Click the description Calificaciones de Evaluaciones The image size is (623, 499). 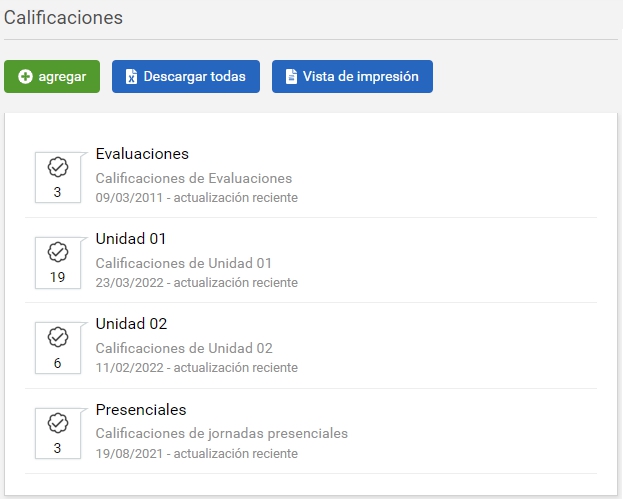(x=194, y=178)
